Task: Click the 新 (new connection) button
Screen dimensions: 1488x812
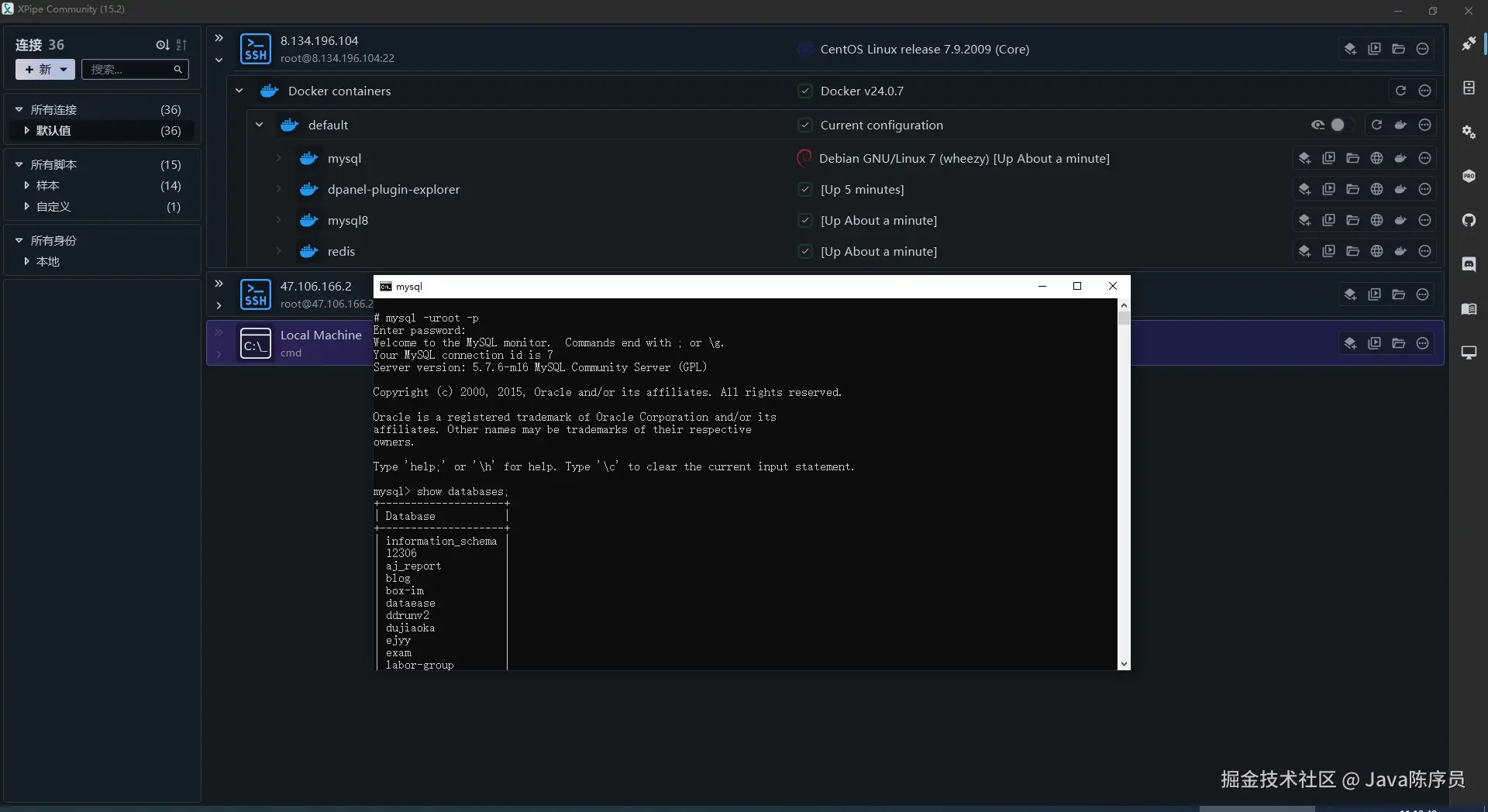Action: (45, 70)
